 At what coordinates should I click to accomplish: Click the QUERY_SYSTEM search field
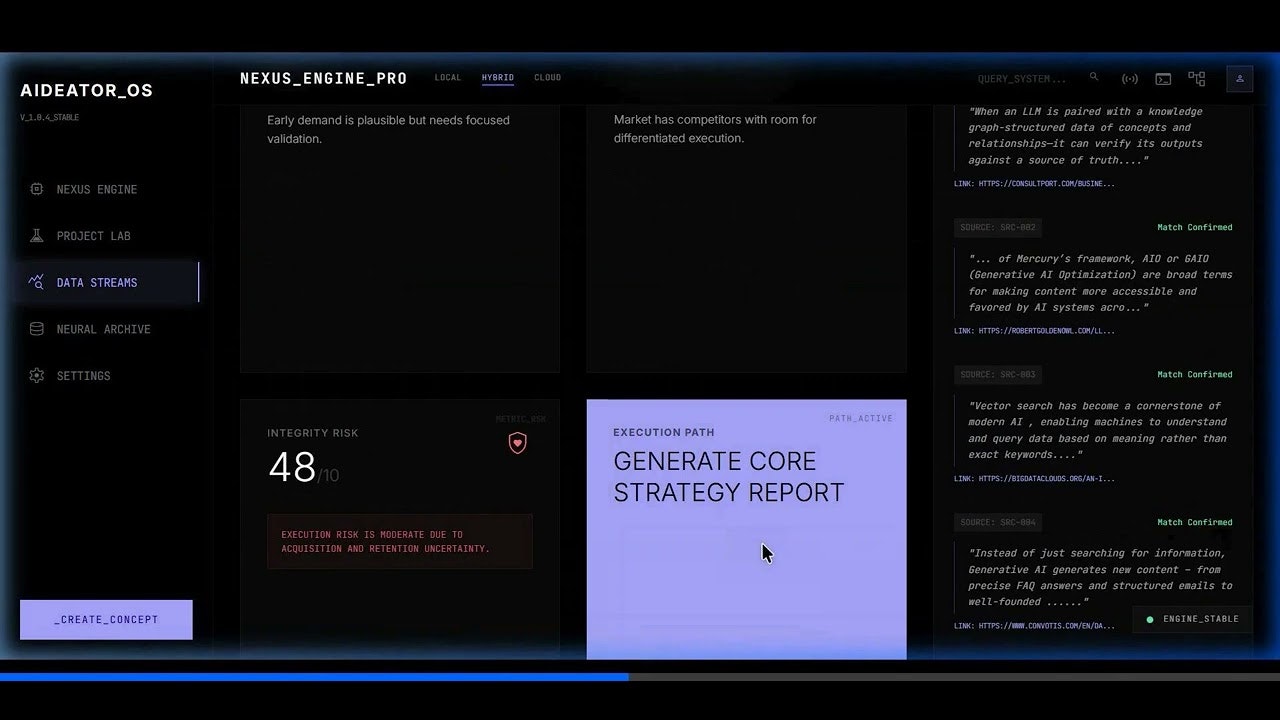click(x=1022, y=79)
